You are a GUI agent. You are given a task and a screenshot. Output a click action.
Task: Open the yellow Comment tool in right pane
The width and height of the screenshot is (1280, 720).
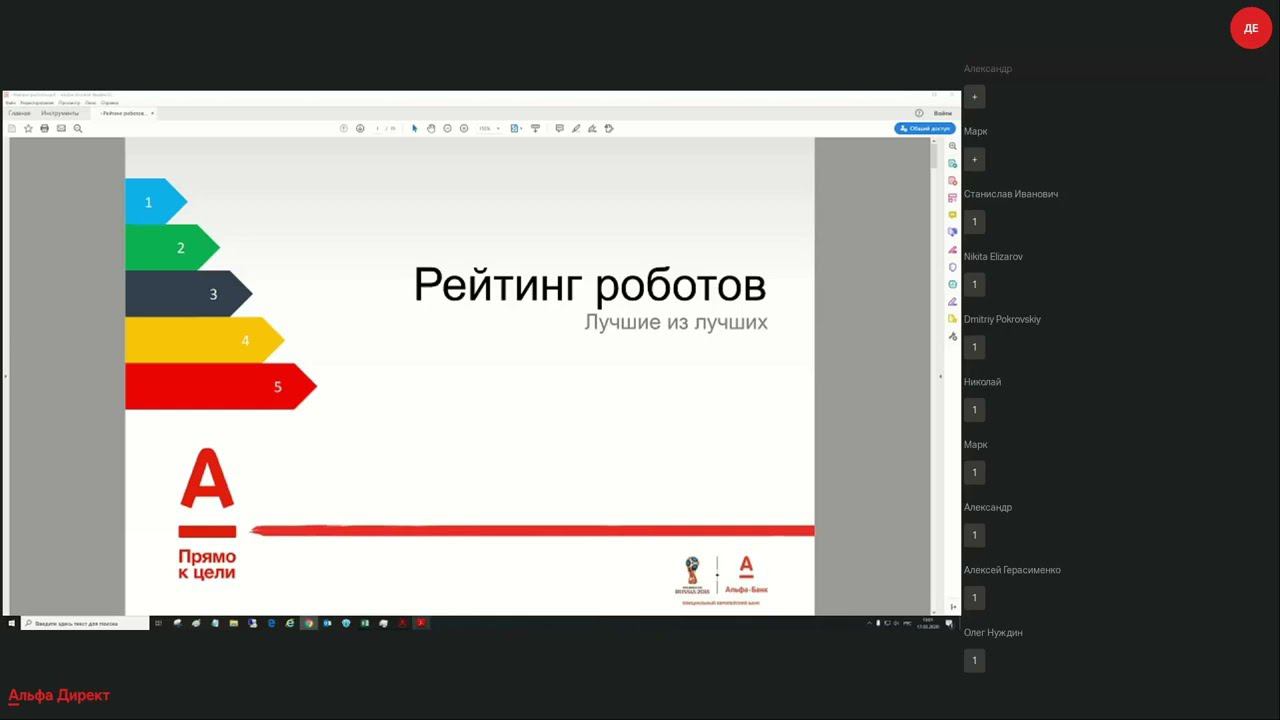953,215
